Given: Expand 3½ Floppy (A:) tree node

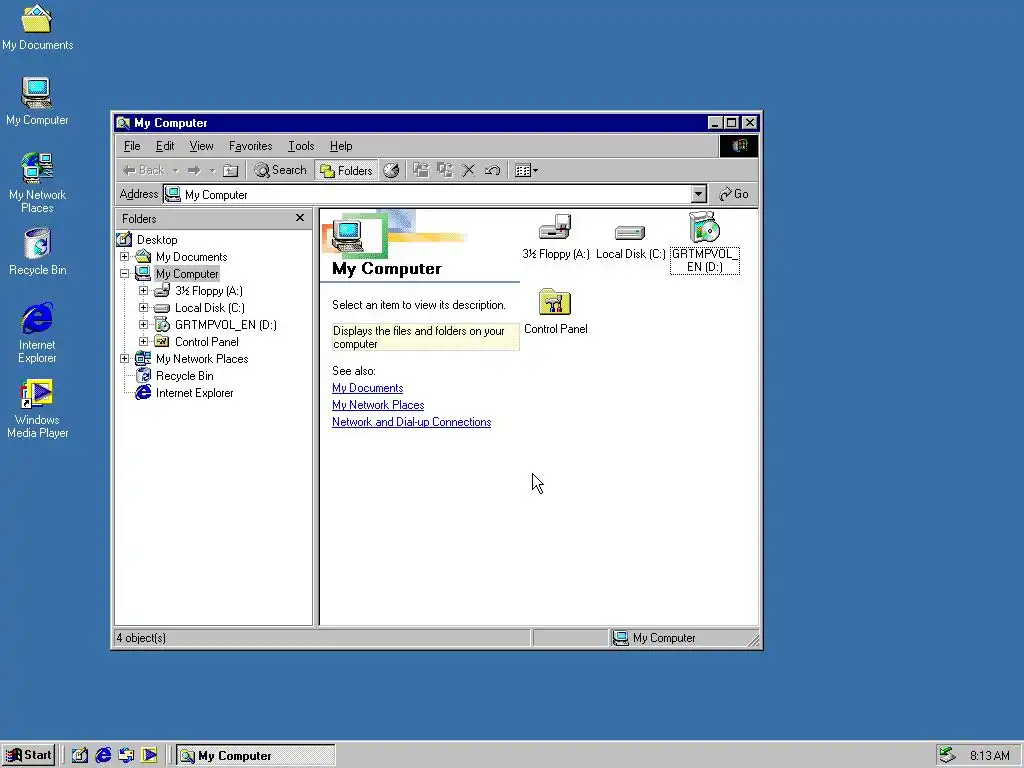Looking at the screenshot, I should coord(144,291).
